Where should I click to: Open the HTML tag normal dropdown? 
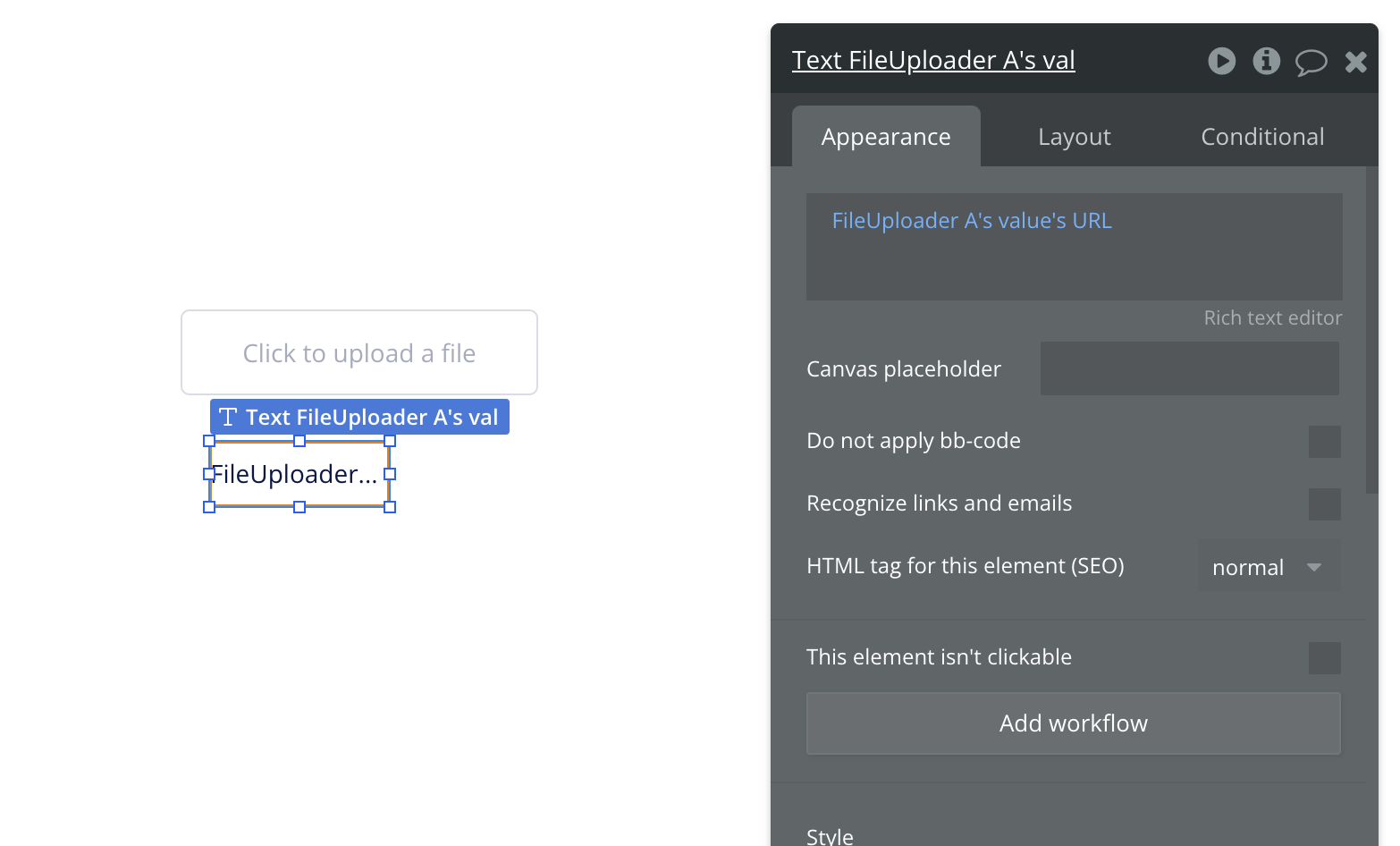click(1269, 567)
